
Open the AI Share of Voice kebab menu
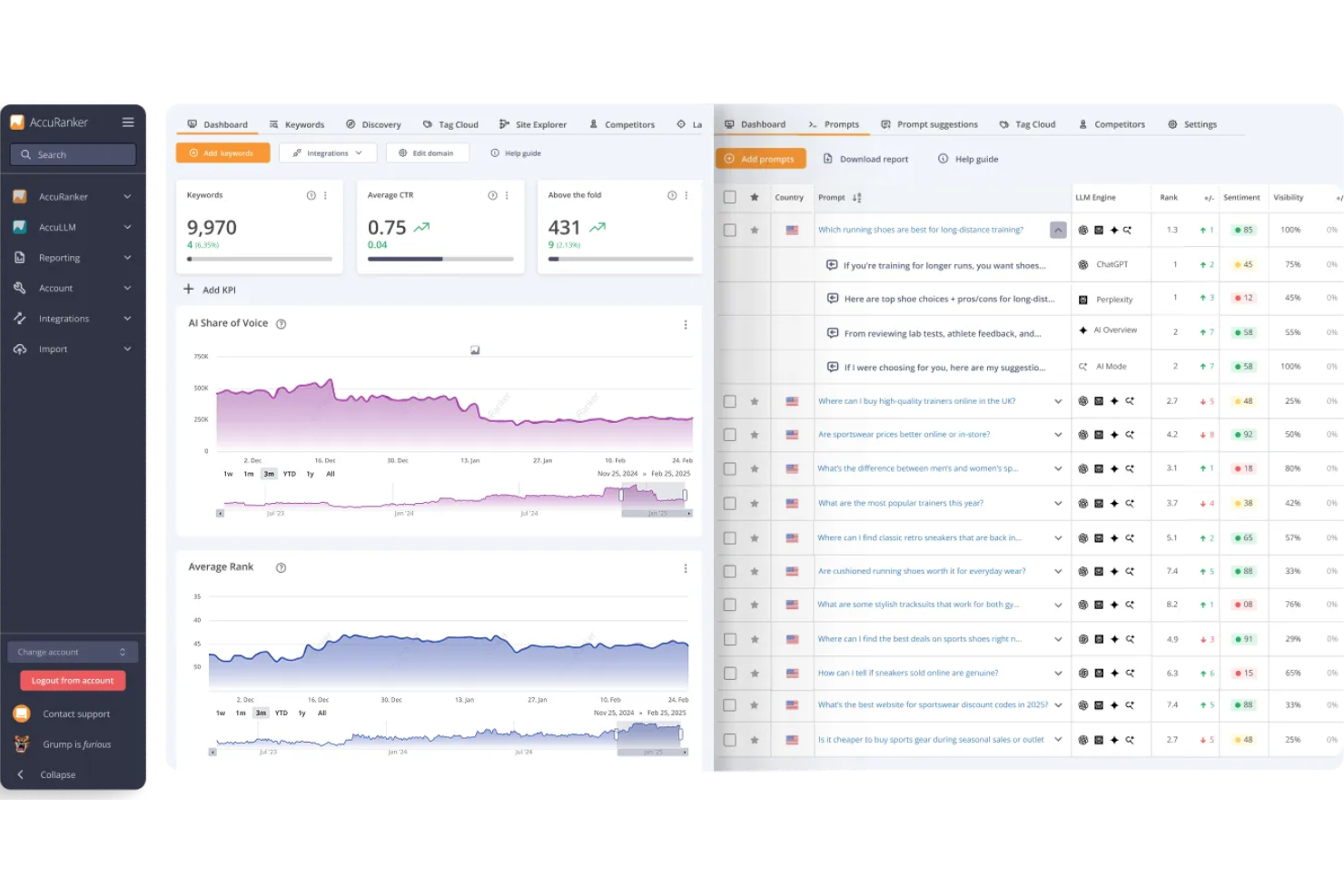686,324
